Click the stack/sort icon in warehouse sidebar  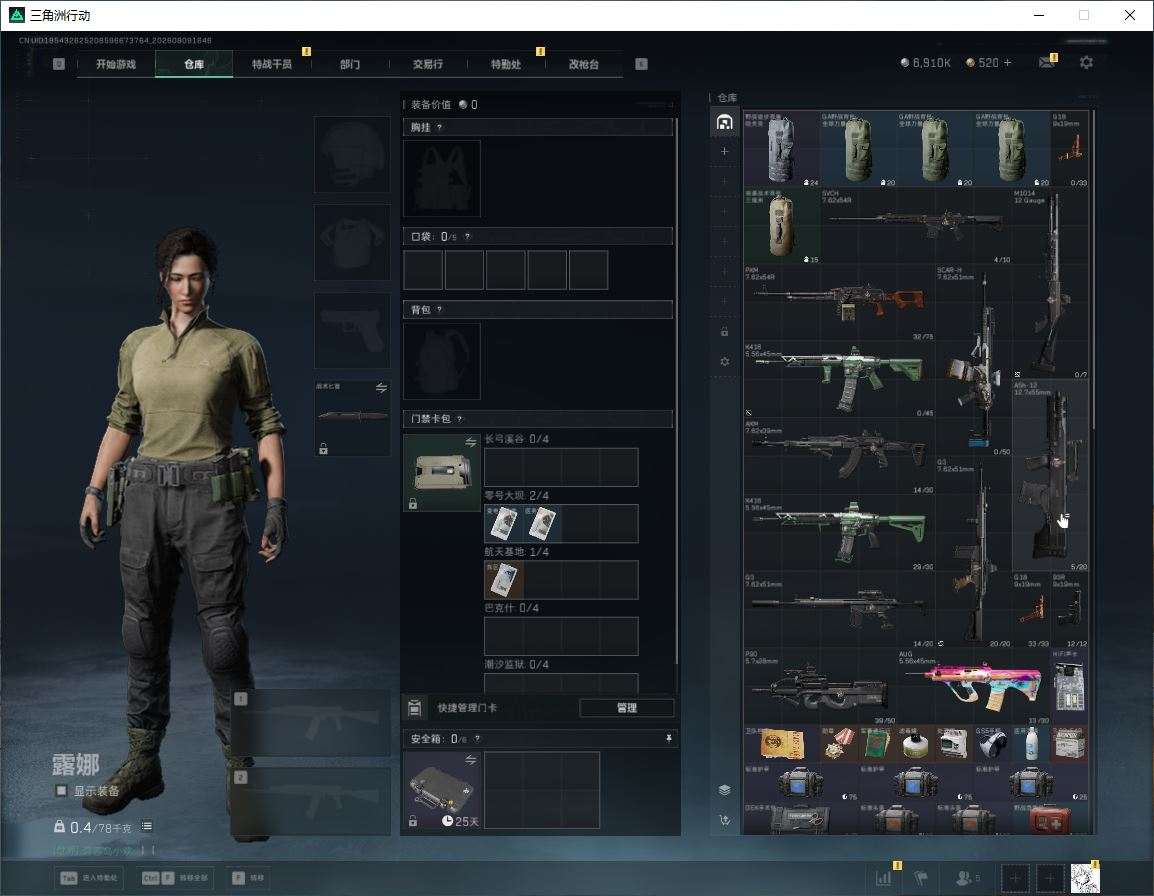click(x=724, y=790)
